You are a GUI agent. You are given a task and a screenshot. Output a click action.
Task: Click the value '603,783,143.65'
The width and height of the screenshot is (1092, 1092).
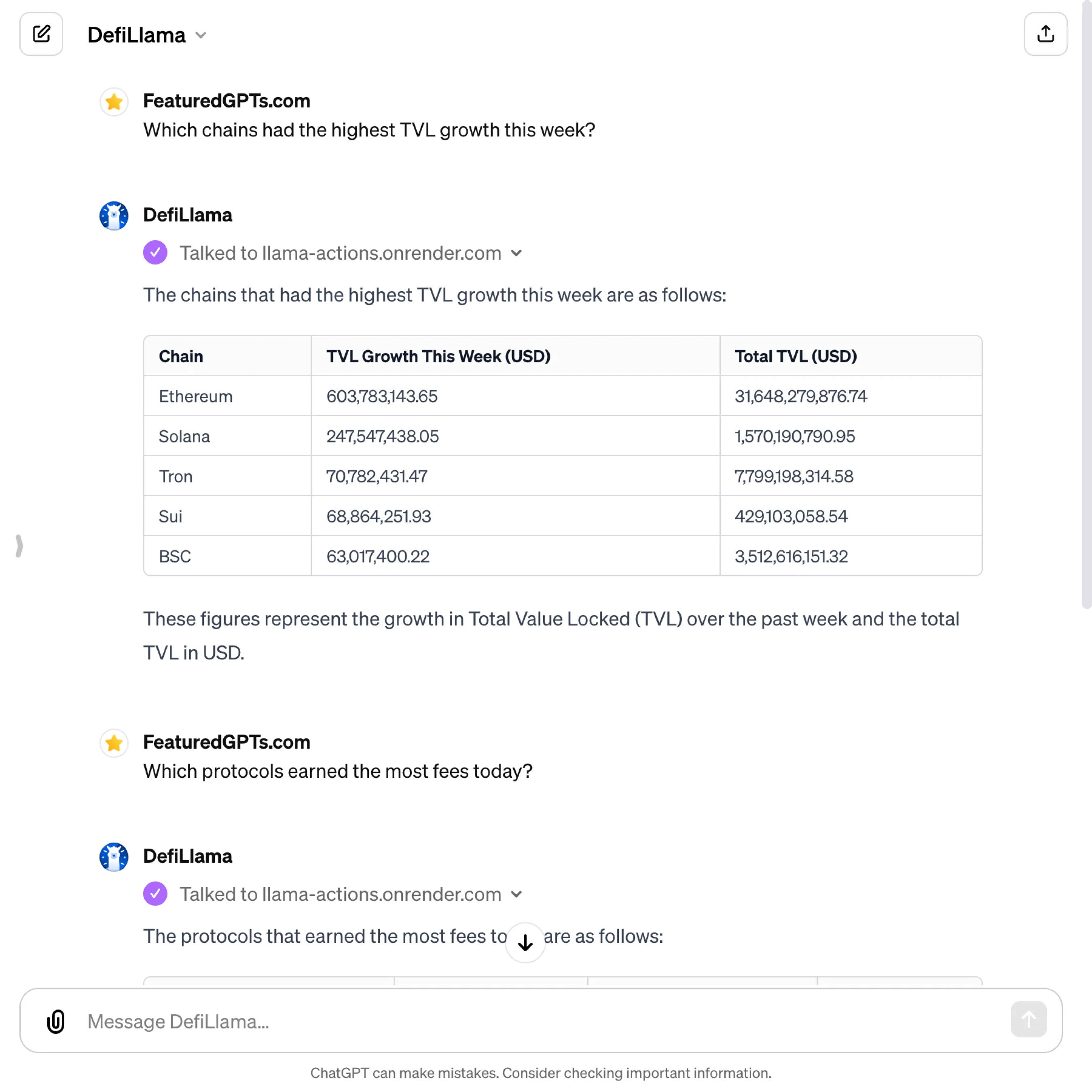pyautogui.click(x=382, y=396)
